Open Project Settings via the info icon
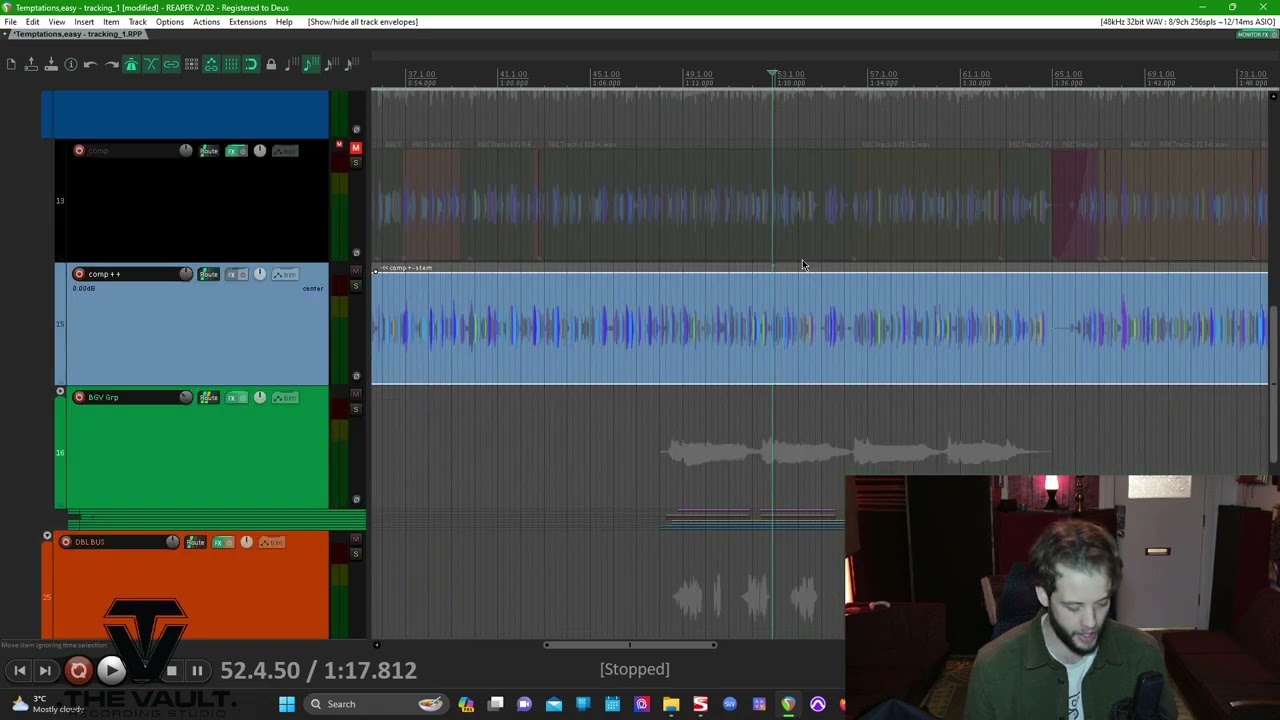This screenshot has height=720, width=1280. [71, 64]
